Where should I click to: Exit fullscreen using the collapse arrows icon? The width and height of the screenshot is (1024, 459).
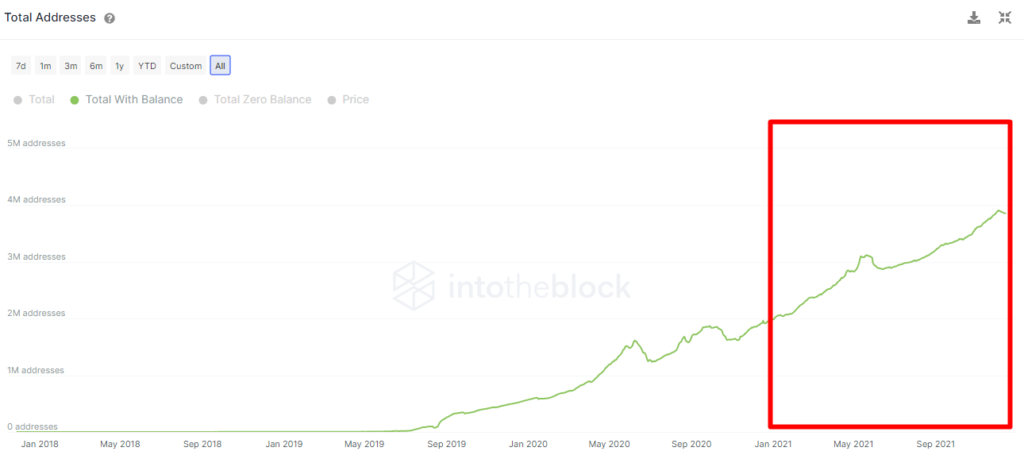click(x=1005, y=18)
